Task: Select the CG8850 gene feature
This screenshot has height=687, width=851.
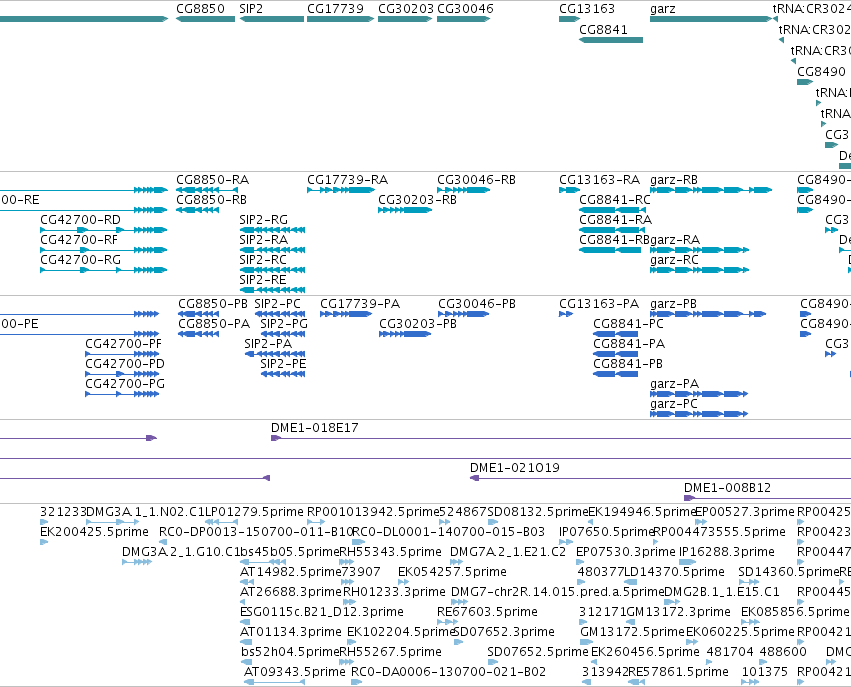Action: 205,19
